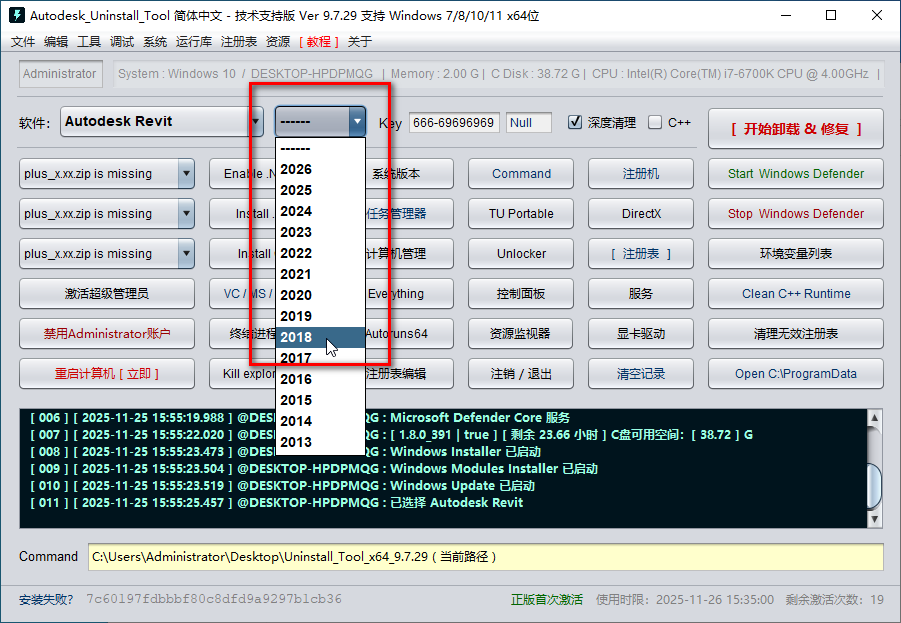Open the 关于 menu
Image resolution: width=901 pixels, height=623 pixels.
coord(360,41)
